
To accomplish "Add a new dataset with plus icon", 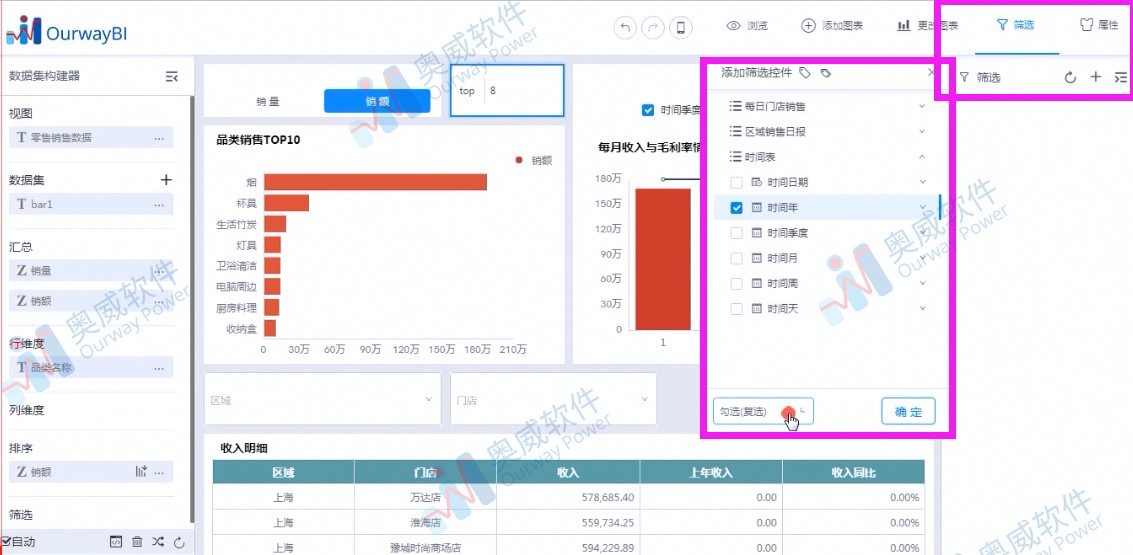I will [x=166, y=180].
